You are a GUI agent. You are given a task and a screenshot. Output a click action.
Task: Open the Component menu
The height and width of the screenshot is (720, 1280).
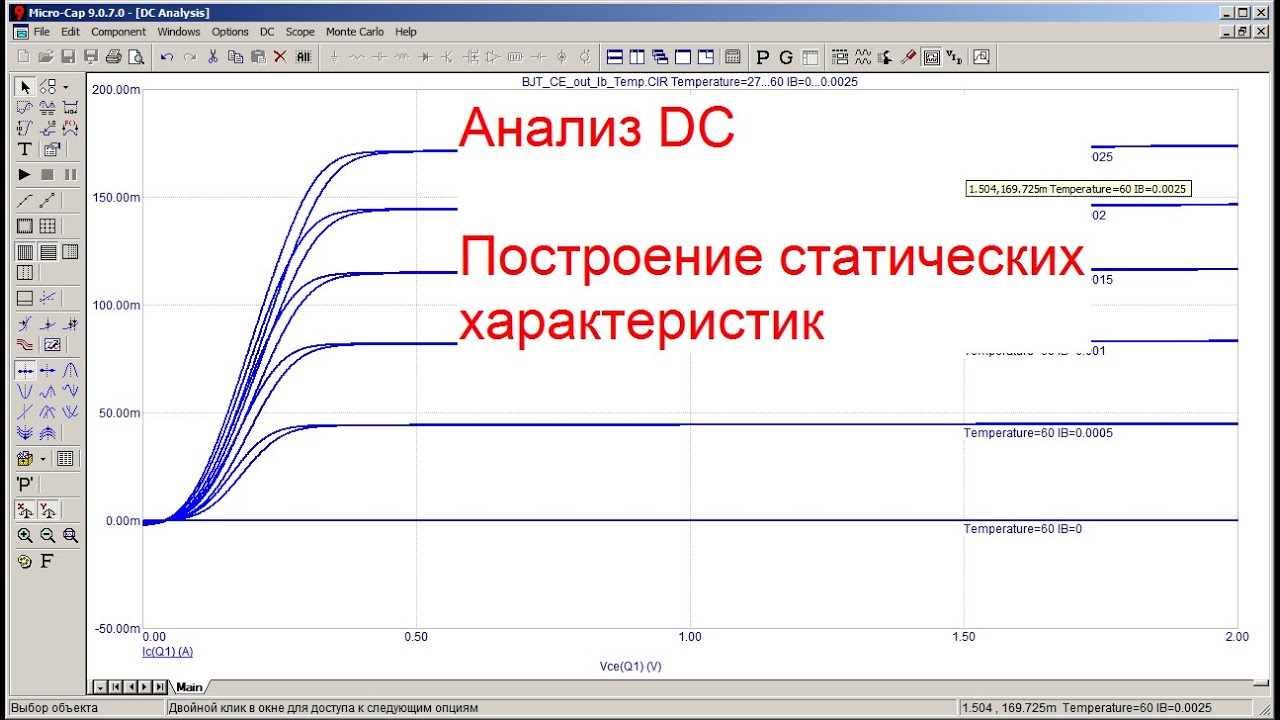coord(119,32)
